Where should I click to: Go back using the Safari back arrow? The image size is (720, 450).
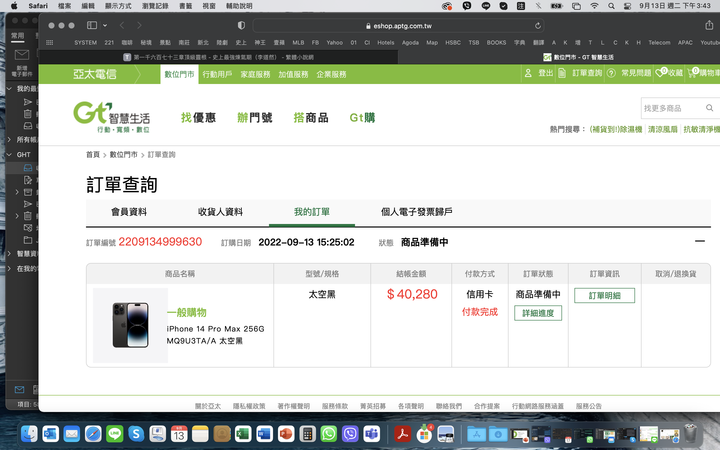[x=122, y=25]
